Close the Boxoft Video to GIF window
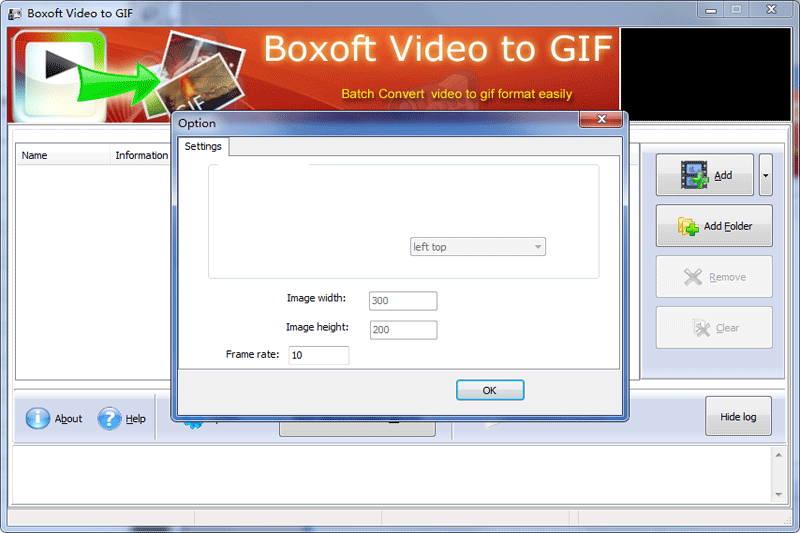 pos(771,10)
